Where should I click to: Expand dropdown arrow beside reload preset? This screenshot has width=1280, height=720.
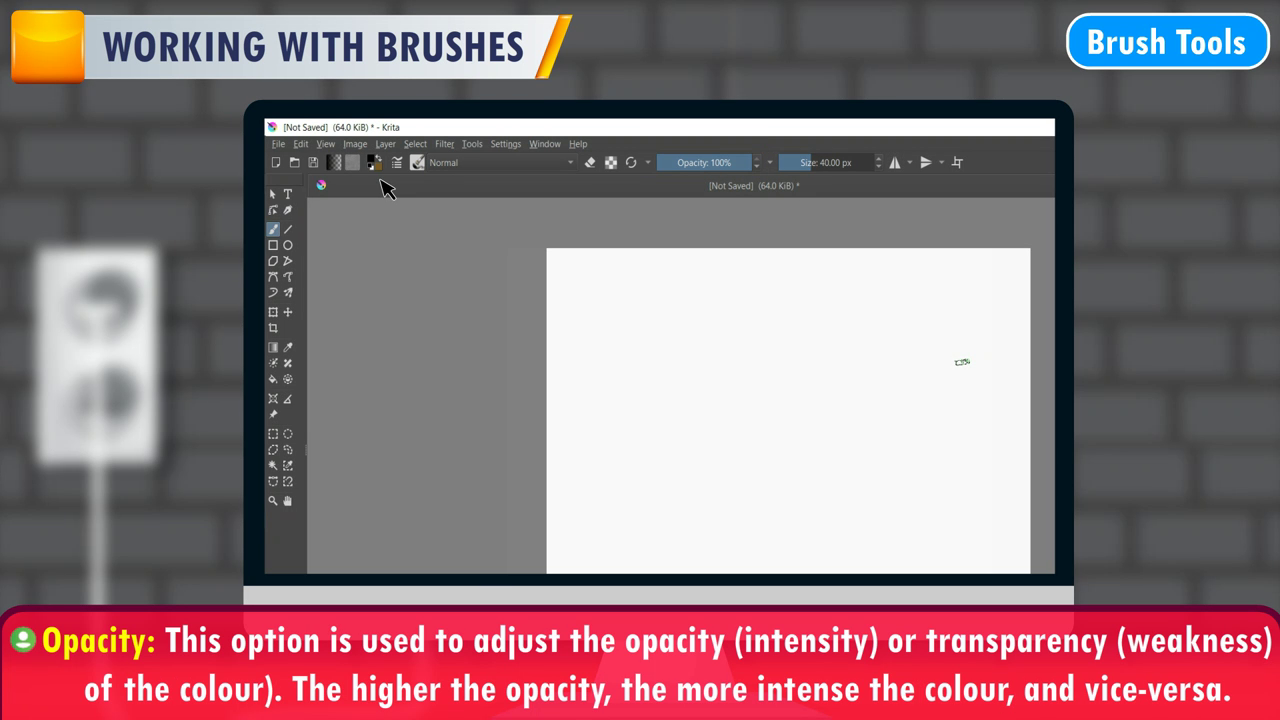click(648, 163)
